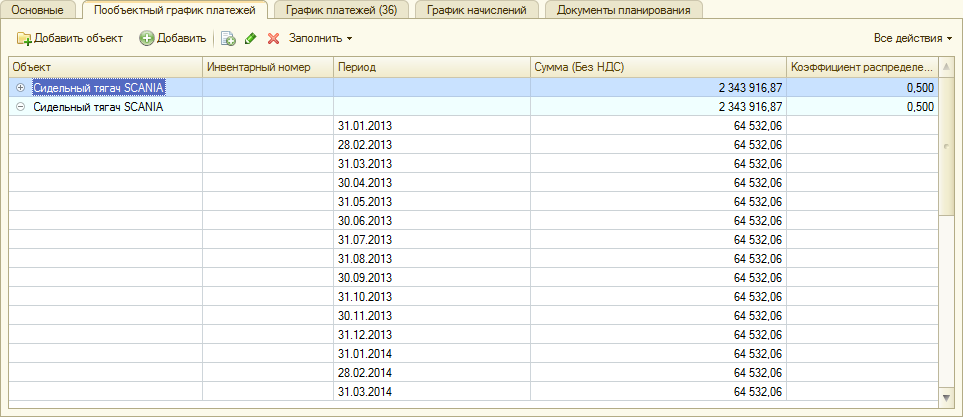Go to the График начислений tab

476,10
